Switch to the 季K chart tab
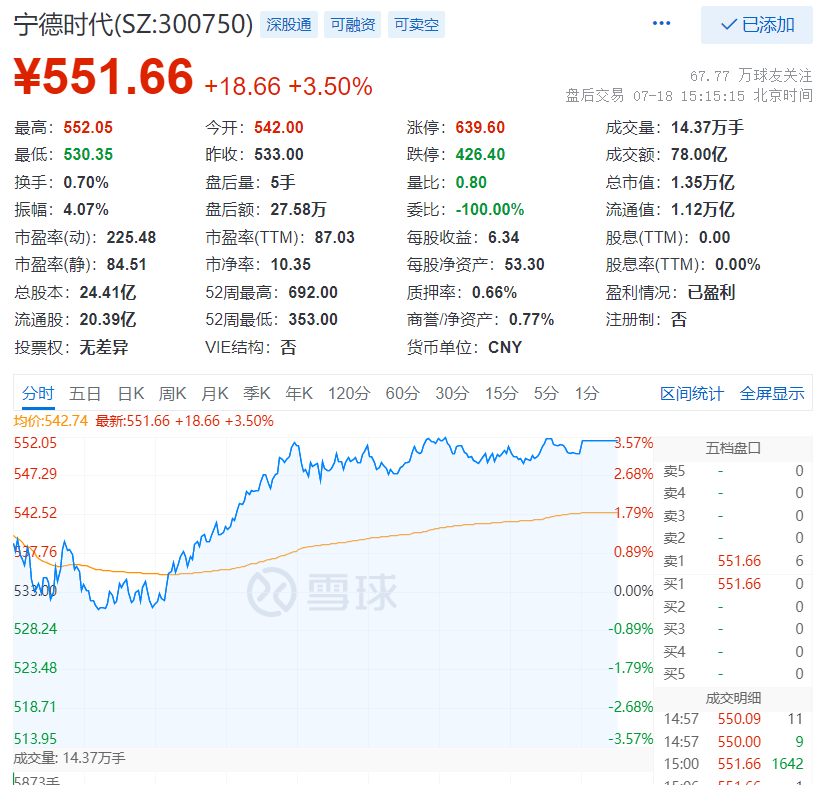Image resolution: width=816 pixels, height=785 pixels. [x=257, y=393]
